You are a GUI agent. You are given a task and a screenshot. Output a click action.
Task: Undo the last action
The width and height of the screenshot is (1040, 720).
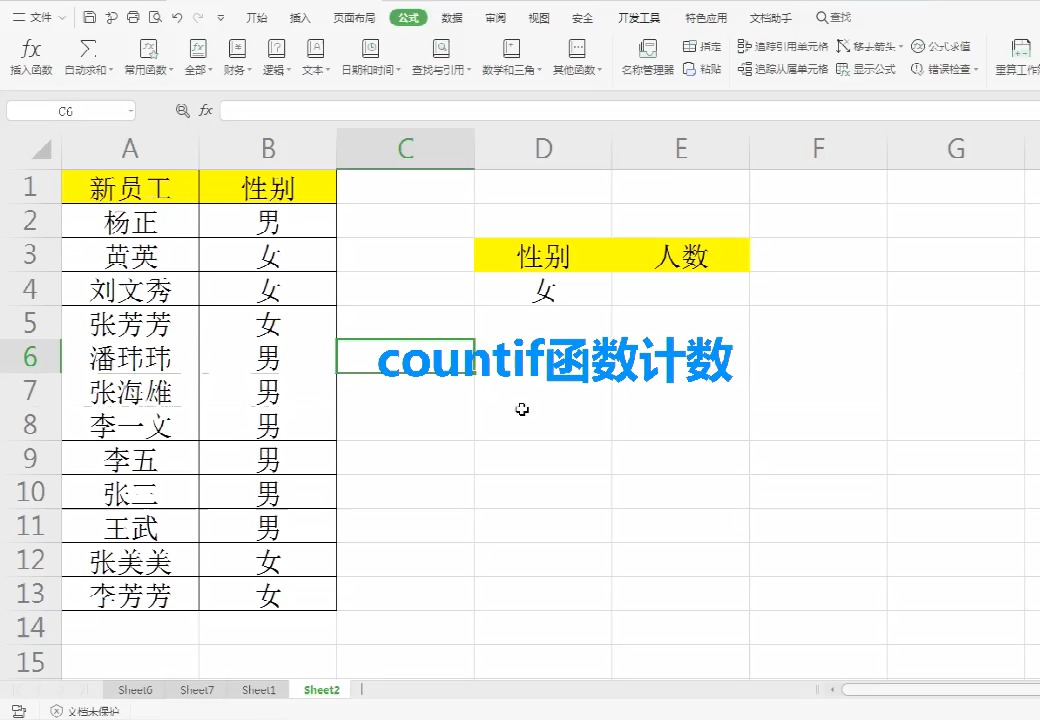click(177, 17)
